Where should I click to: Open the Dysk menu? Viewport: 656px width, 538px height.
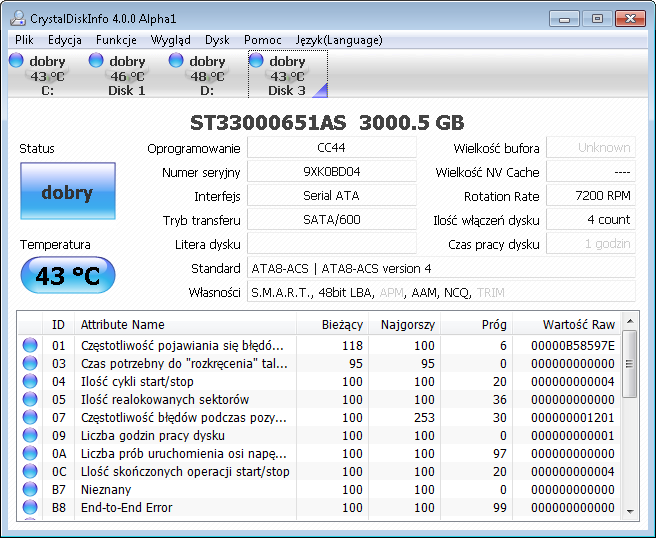pyautogui.click(x=217, y=40)
